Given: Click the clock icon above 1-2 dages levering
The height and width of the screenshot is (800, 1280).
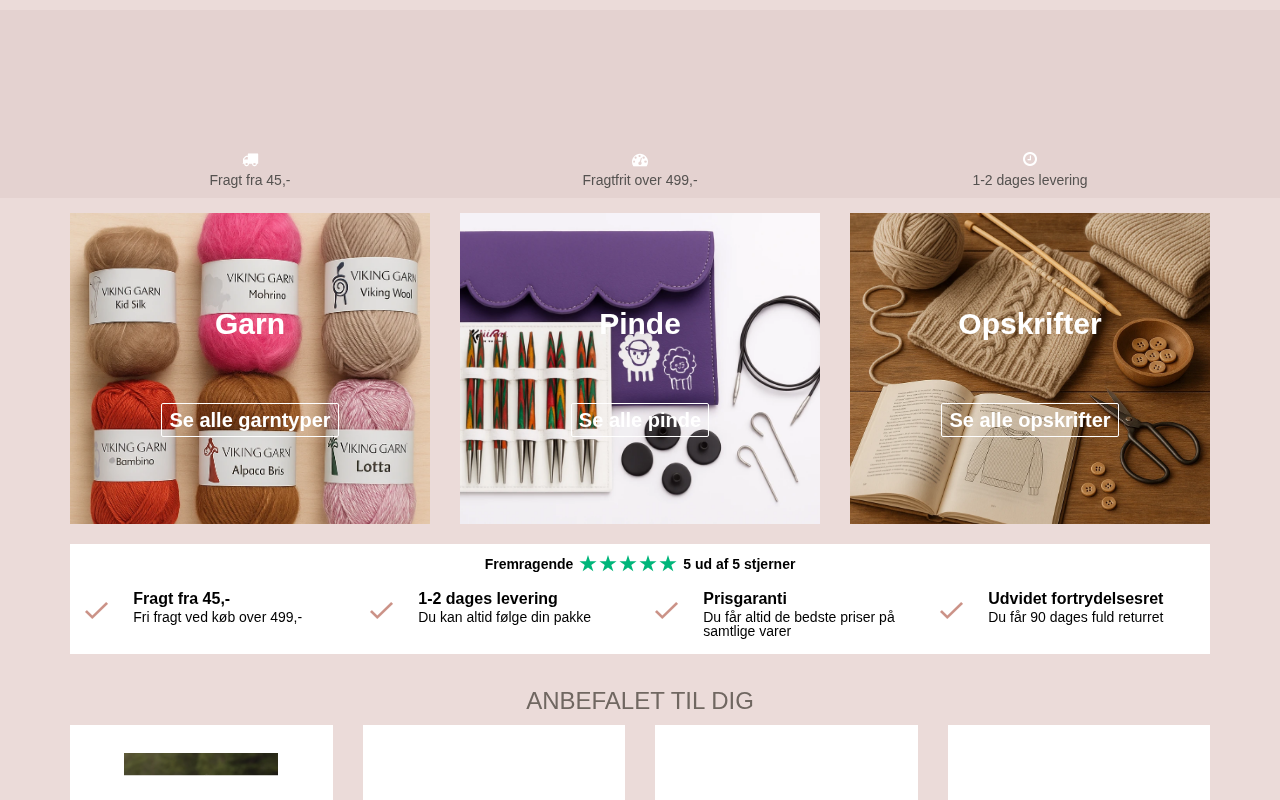Looking at the screenshot, I should click(1030, 159).
